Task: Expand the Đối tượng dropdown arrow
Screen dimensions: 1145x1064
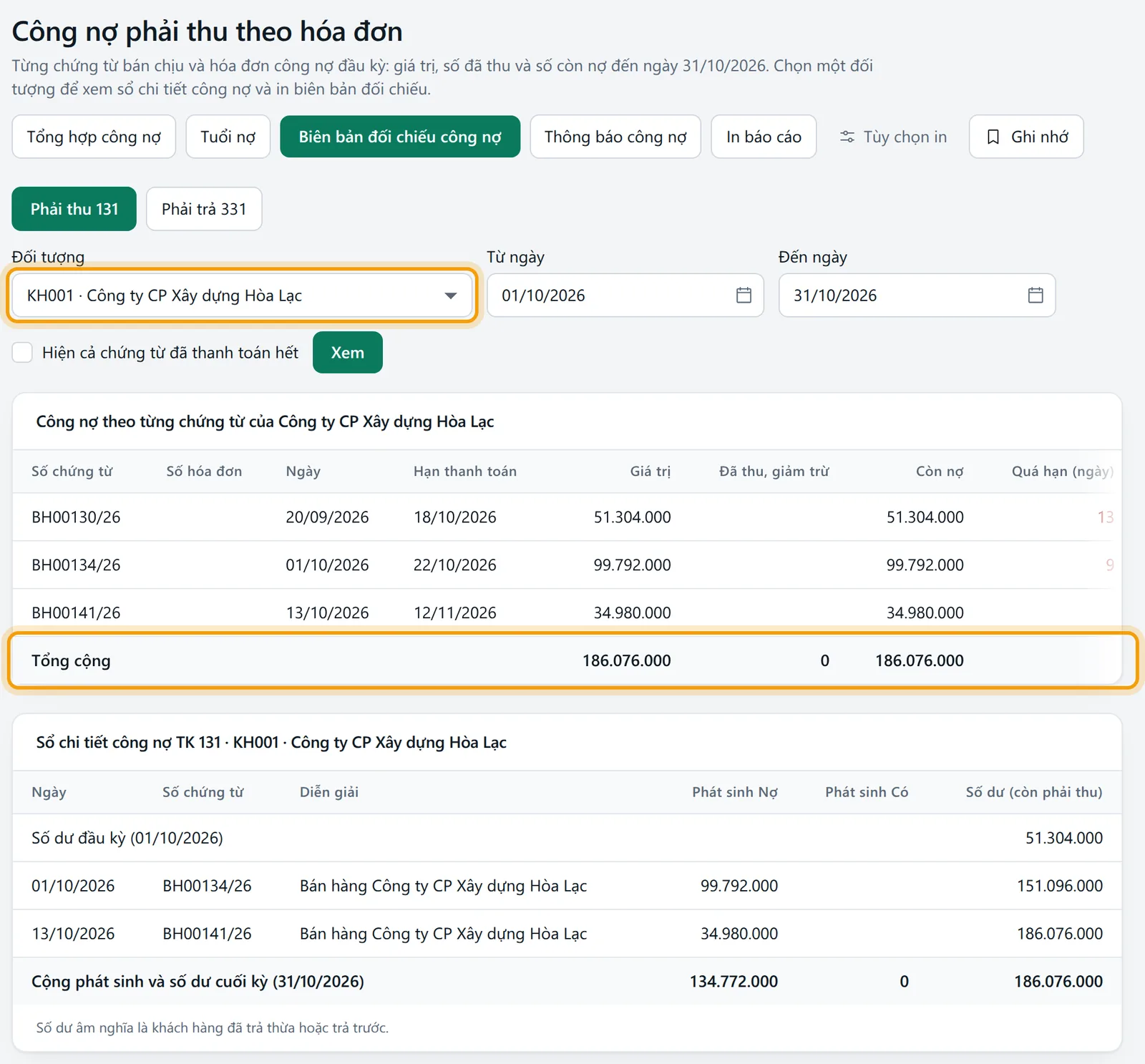Action: pyautogui.click(x=450, y=296)
